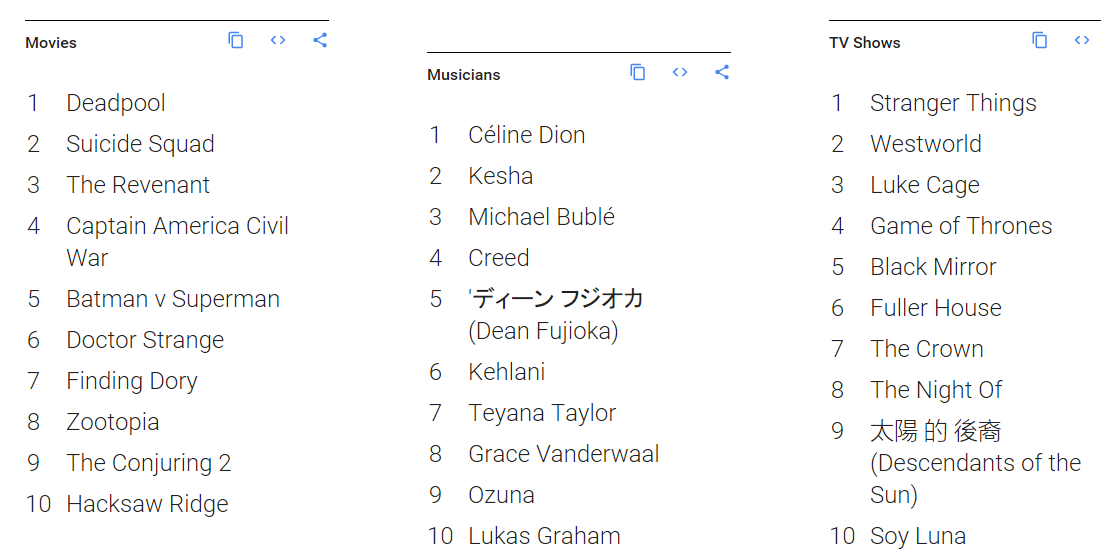Click the Movies heading
1101x560 pixels.
(x=51, y=43)
